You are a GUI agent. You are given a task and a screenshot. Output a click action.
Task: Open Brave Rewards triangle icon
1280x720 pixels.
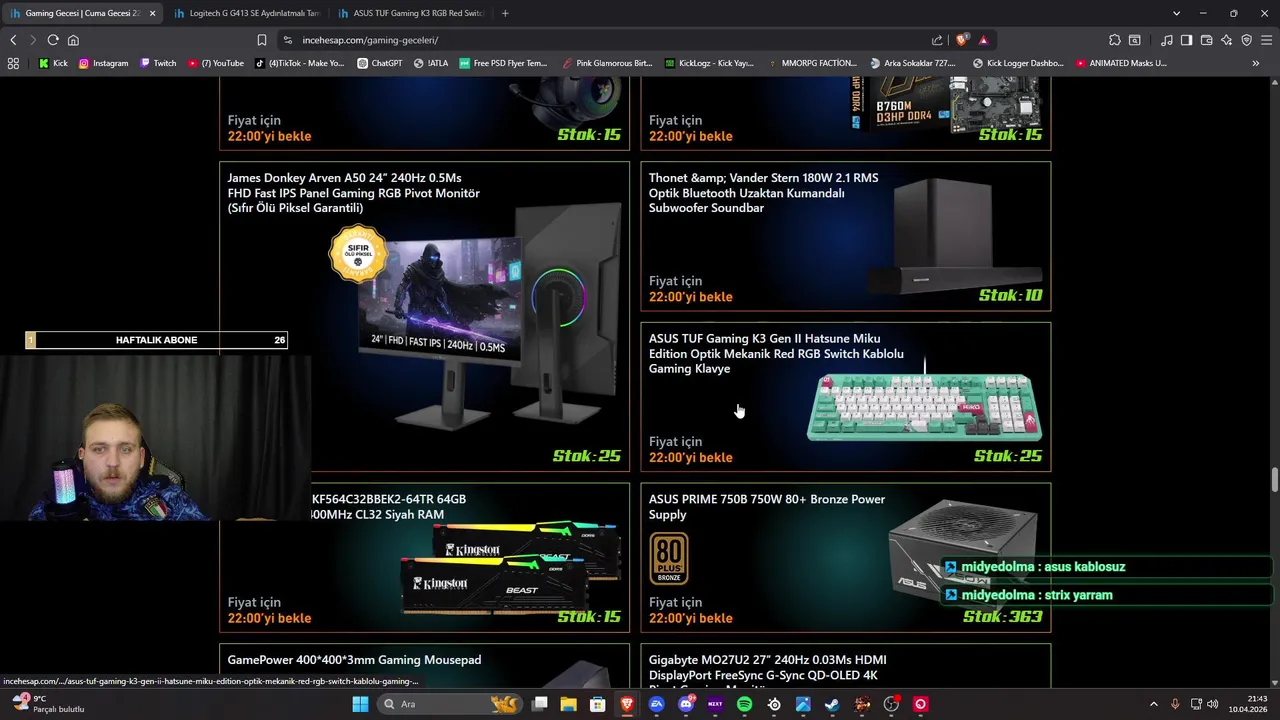[x=984, y=40]
